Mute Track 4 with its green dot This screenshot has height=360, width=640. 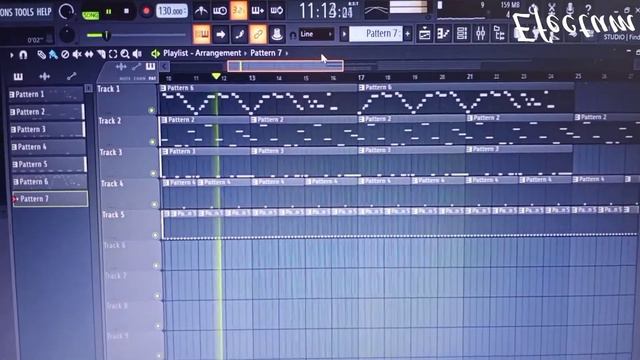154,204
